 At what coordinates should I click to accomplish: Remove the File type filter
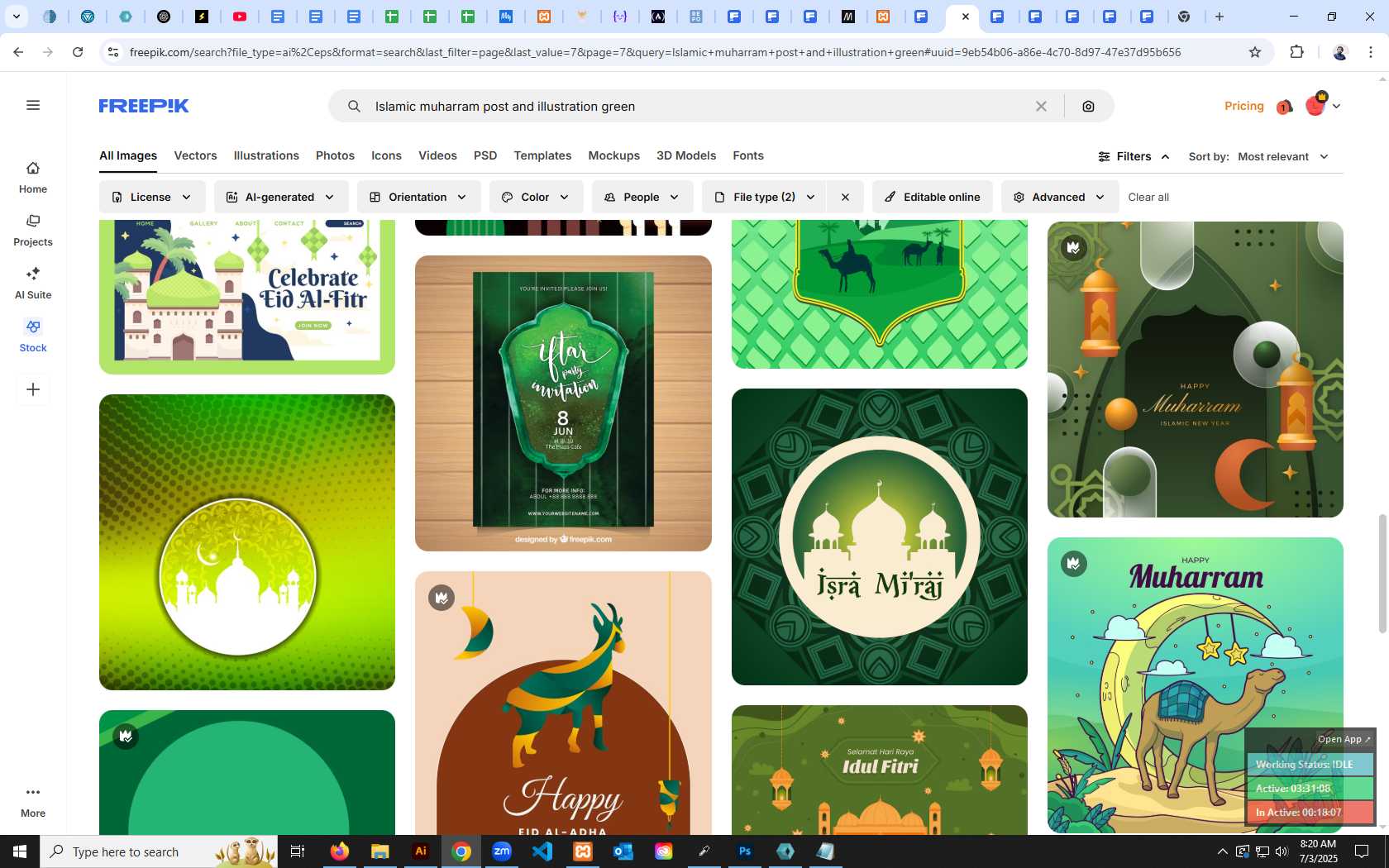845,197
